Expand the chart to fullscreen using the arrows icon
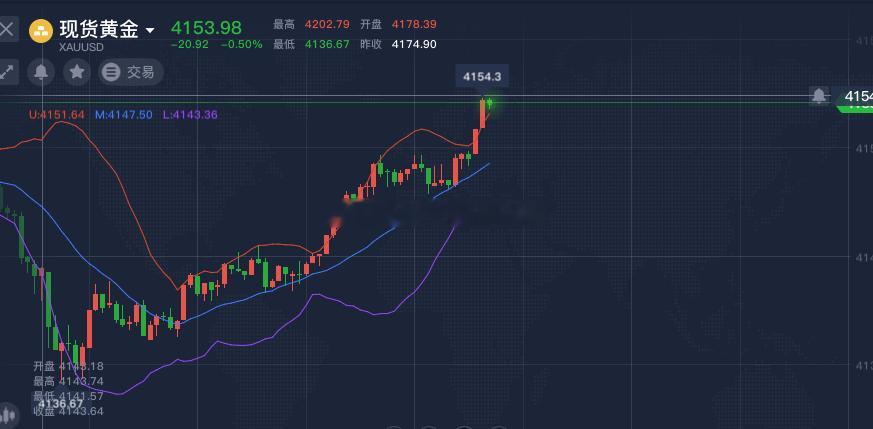 pyautogui.click(x=7, y=72)
